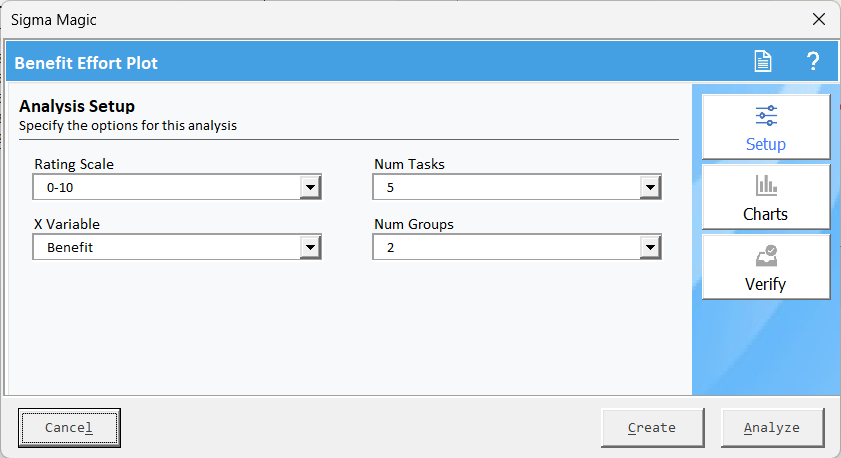841x458 pixels.
Task: Close the Sigma Magic dialog window
Action: (x=819, y=19)
